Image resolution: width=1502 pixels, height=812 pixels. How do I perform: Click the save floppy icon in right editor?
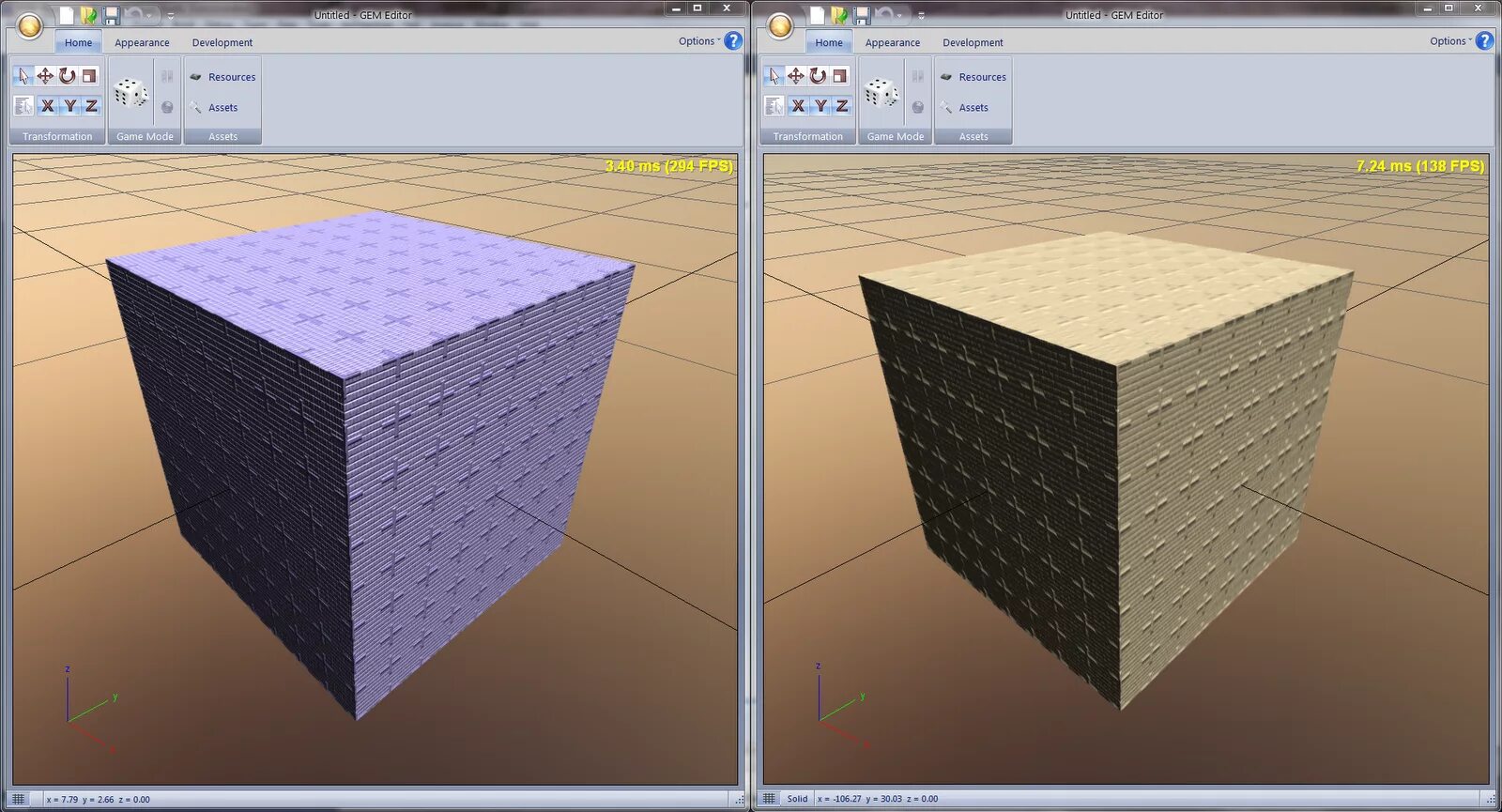(862, 15)
